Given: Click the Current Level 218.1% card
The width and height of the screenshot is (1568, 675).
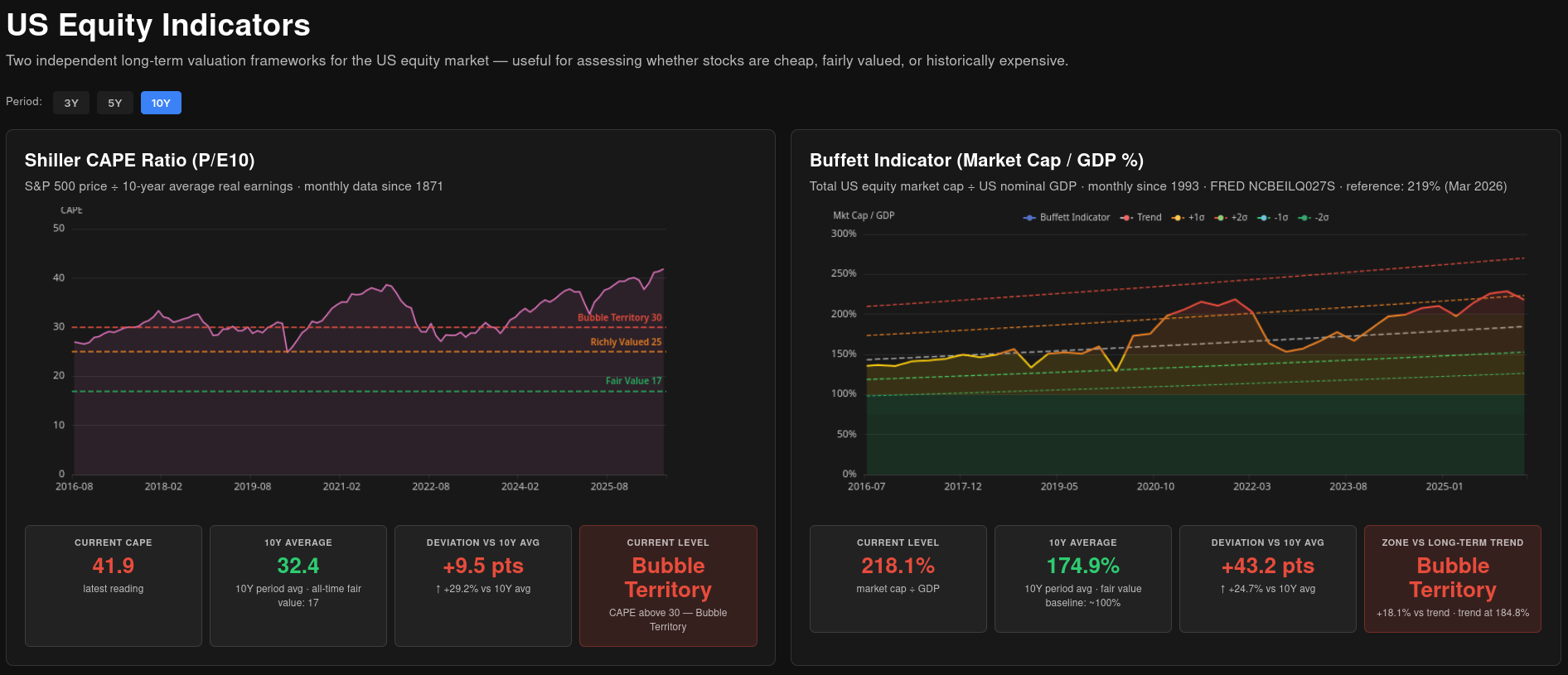Looking at the screenshot, I should 898,579.
